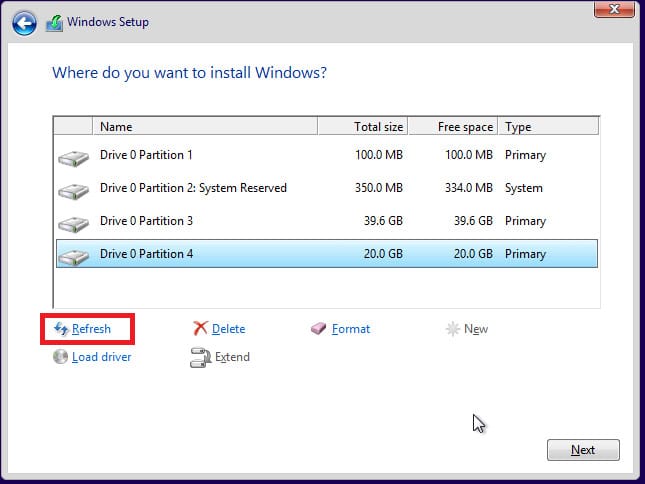Screen dimensions: 645x484
Task: Click the blue back arrow button
Action: [x=24, y=23]
